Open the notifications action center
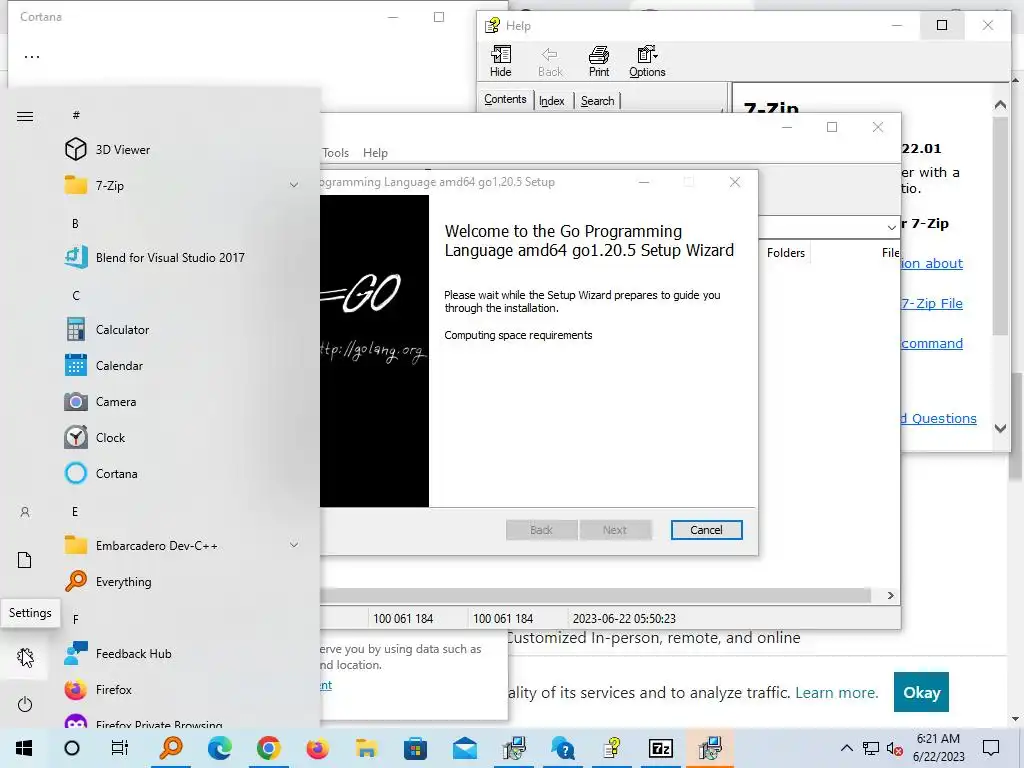 (x=991, y=748)
